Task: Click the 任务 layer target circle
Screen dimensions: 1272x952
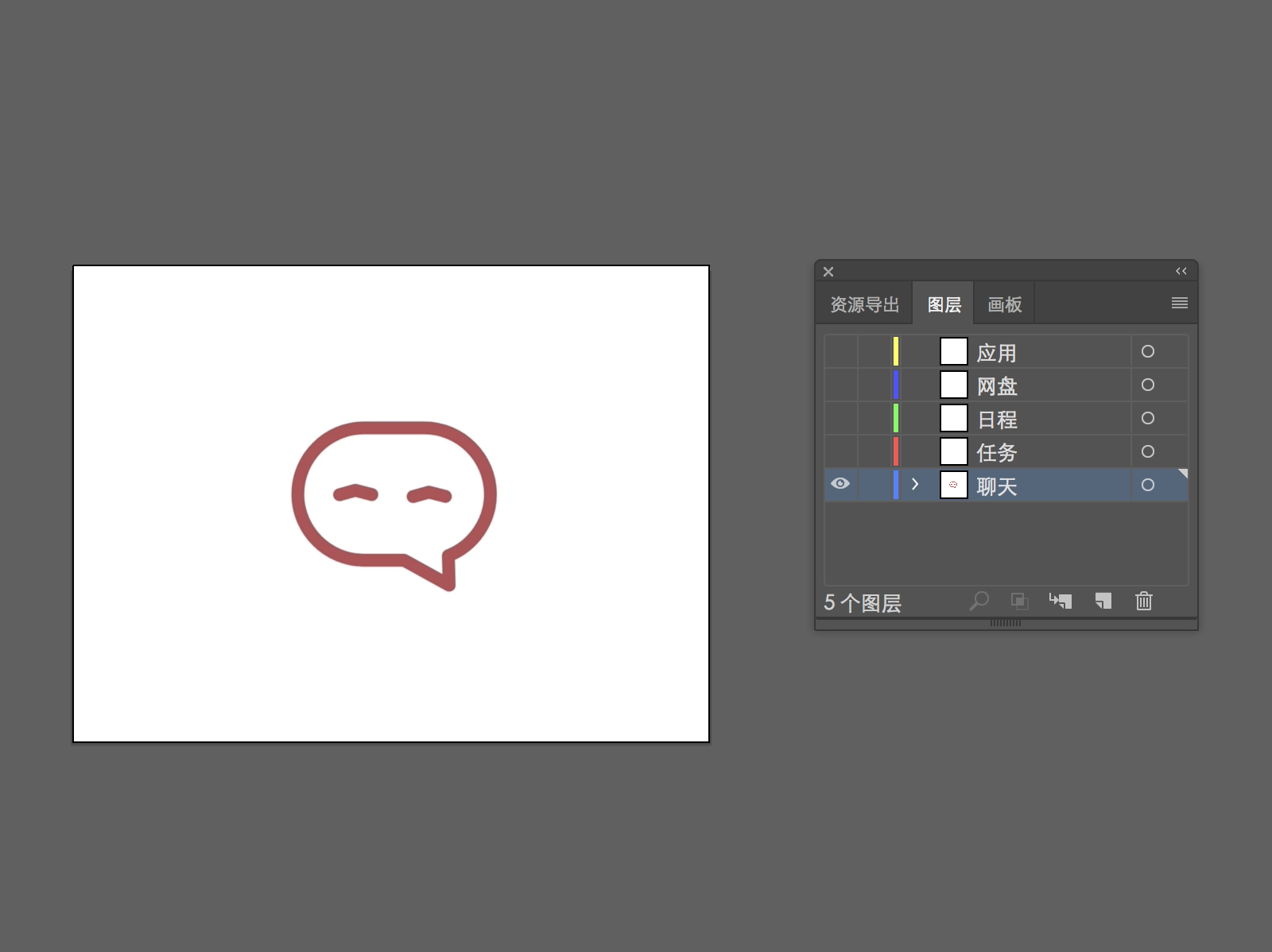Action: coord(1147,451)
